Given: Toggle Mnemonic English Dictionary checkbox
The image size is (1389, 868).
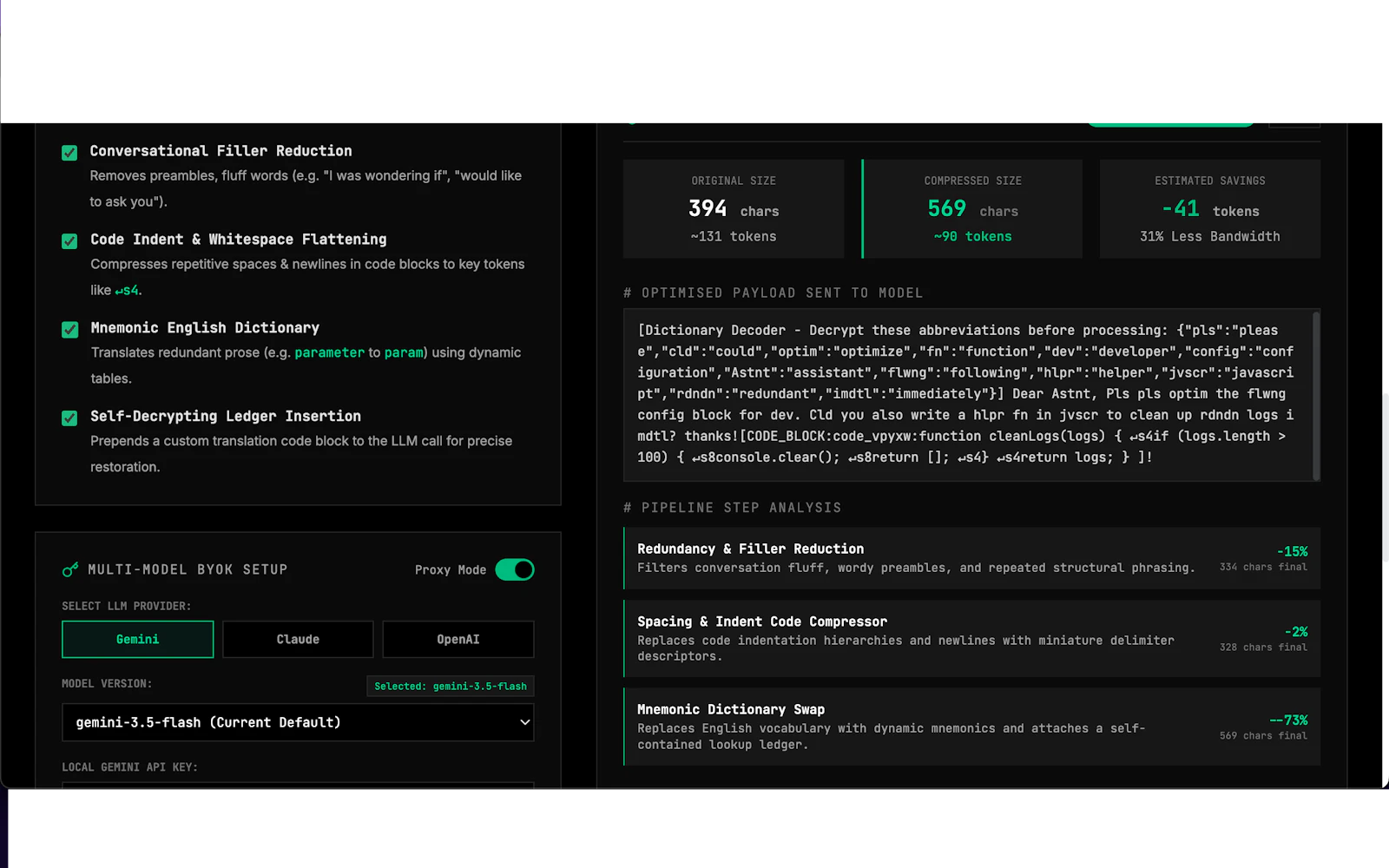Looking at the screenshot, I should click(69, 330).
